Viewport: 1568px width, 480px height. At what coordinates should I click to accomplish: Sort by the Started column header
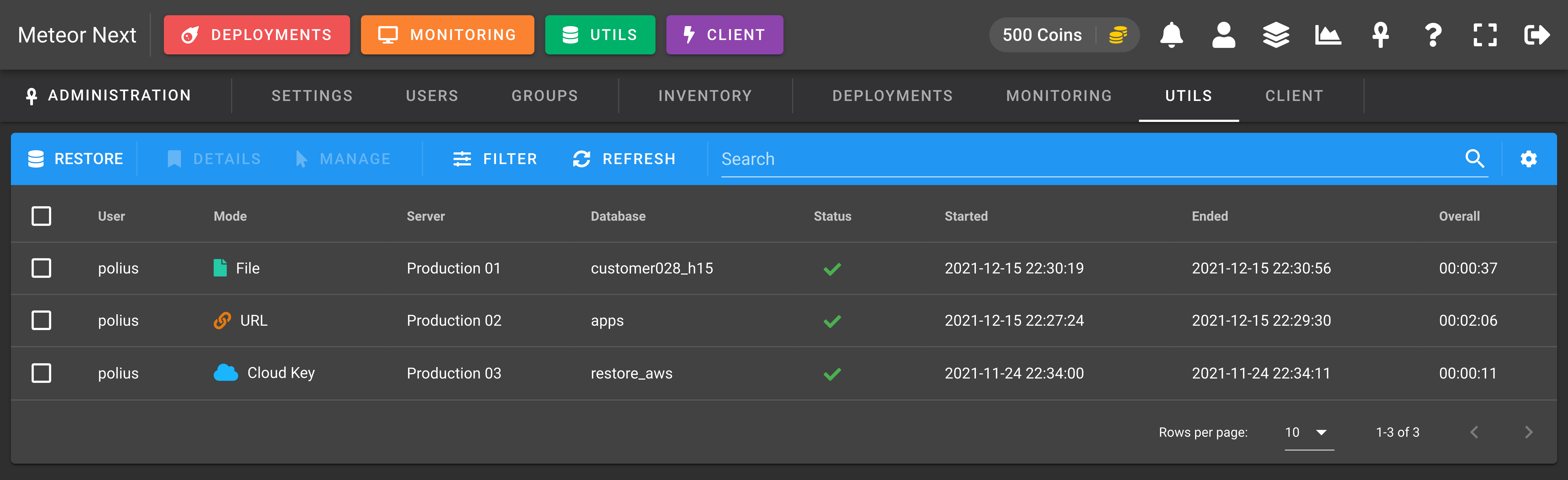point(966,216)
